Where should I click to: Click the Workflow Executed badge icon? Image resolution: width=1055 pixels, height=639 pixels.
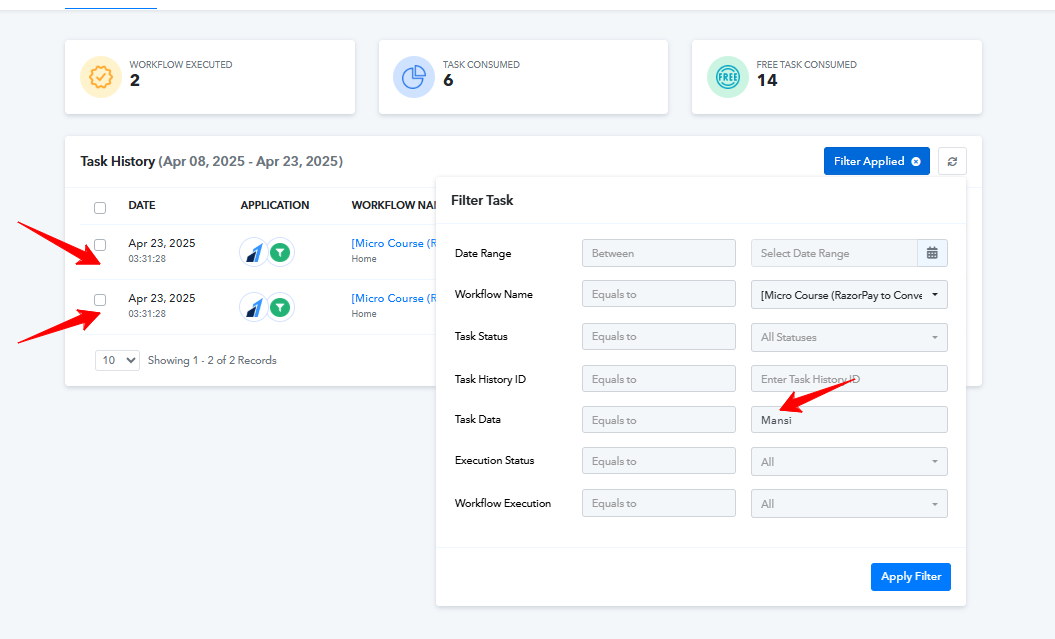[100, 77]
